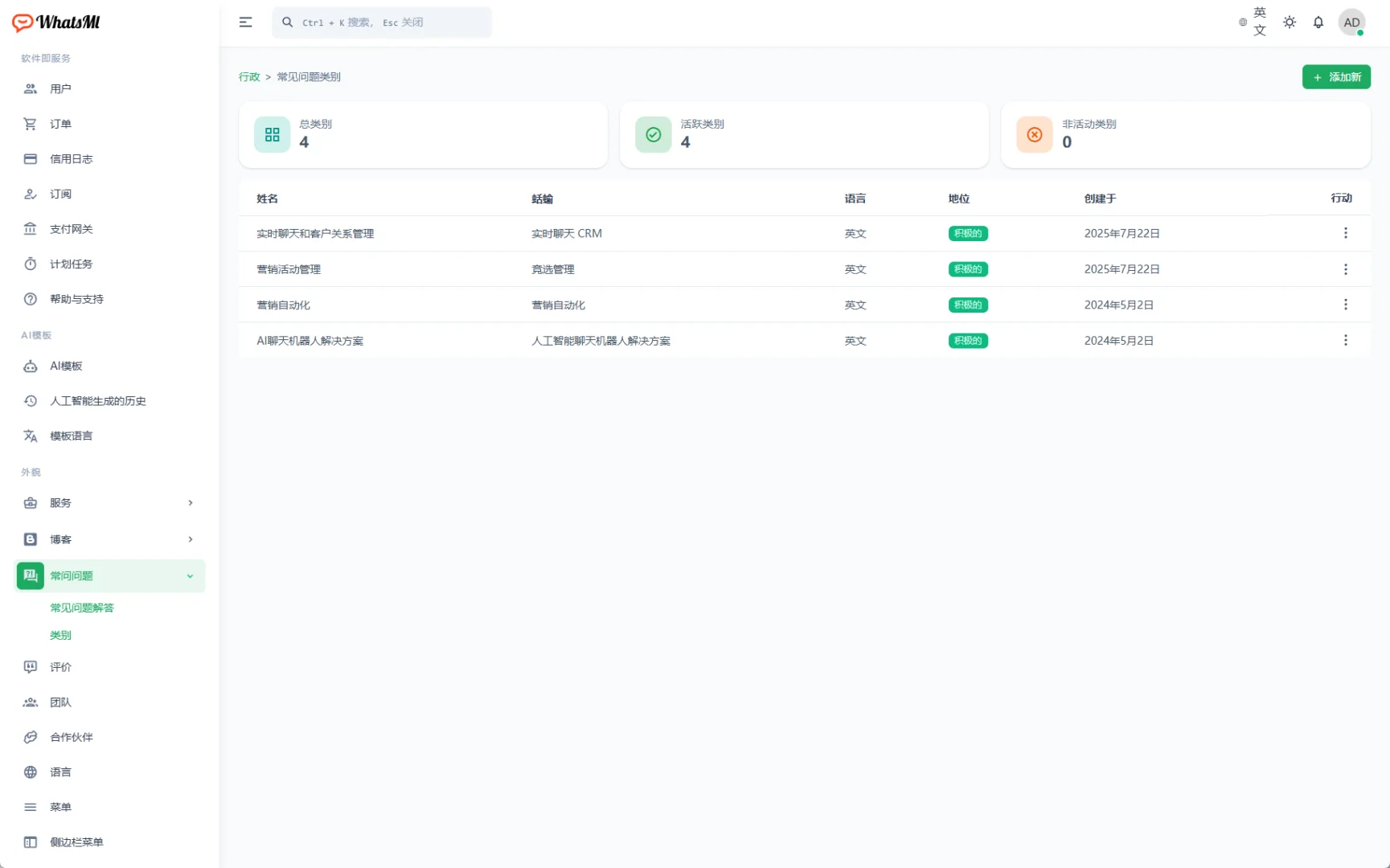Click the 人工智能生成的历史 history icon
Image resolution: width=1390 pixels, height=868 pixels.
tap(31, 401)
